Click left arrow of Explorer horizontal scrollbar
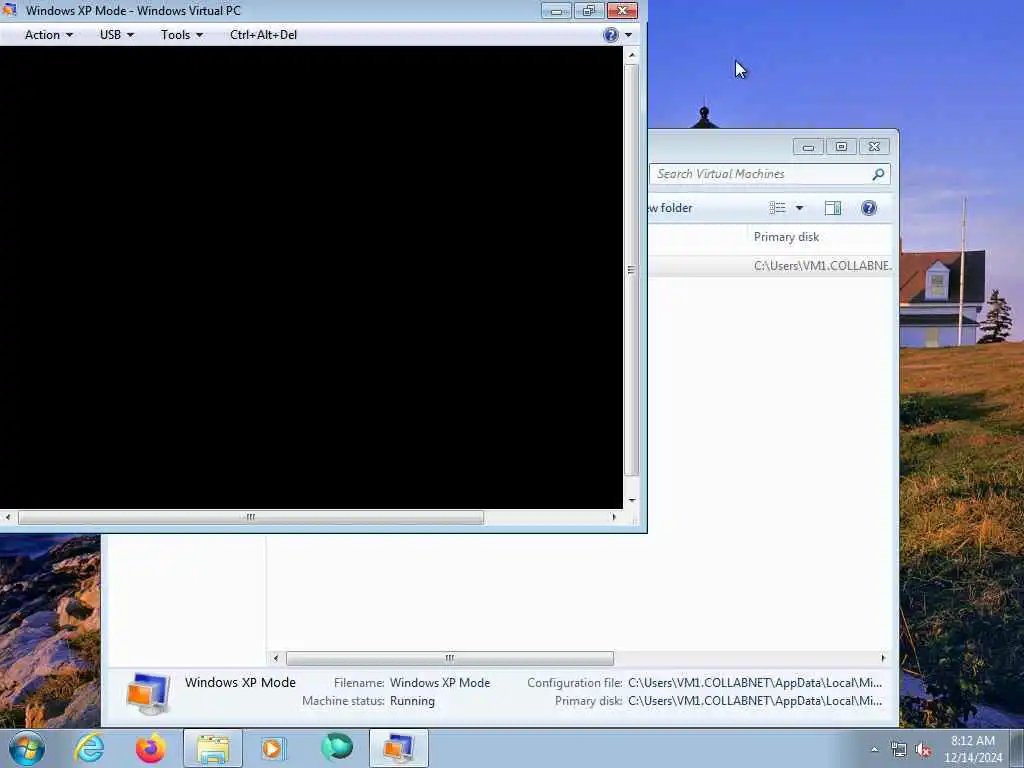Image resolution: width=1024 pixels, height=768 pixels. pos(276,658)
